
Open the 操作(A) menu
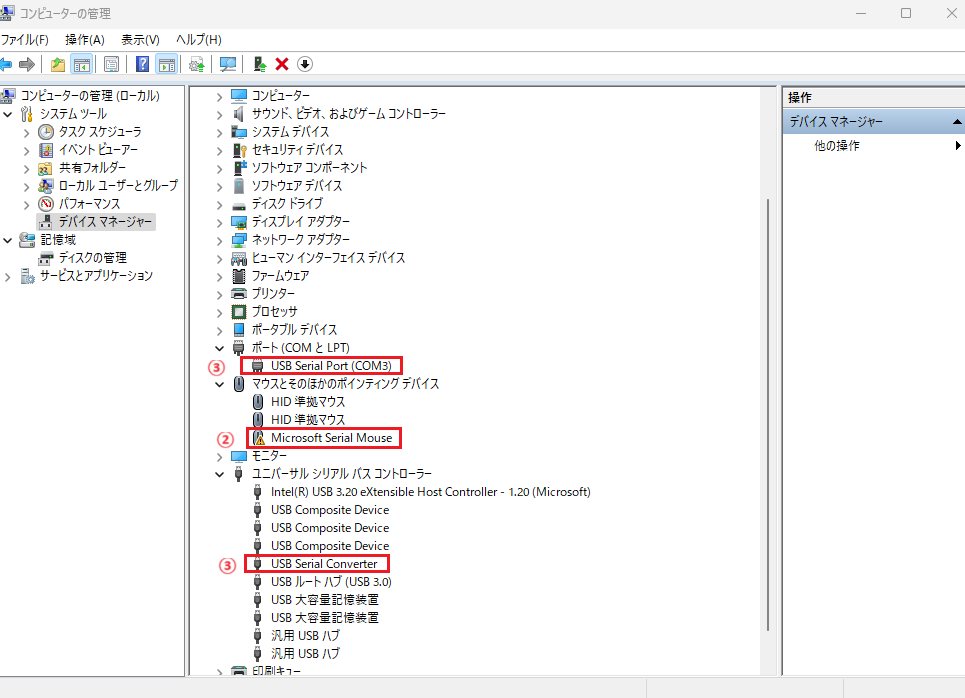[85, 40]
